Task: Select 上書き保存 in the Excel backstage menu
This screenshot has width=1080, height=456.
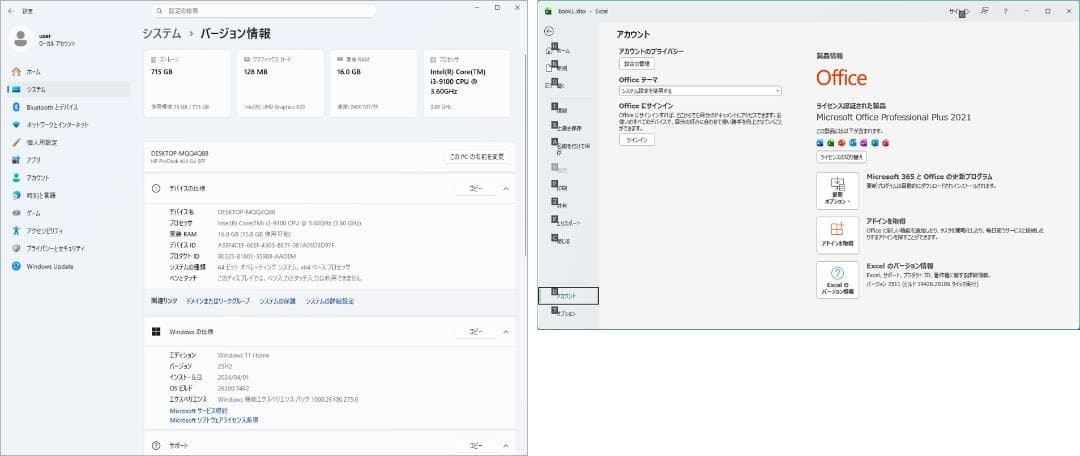Action: pos(568,128)
